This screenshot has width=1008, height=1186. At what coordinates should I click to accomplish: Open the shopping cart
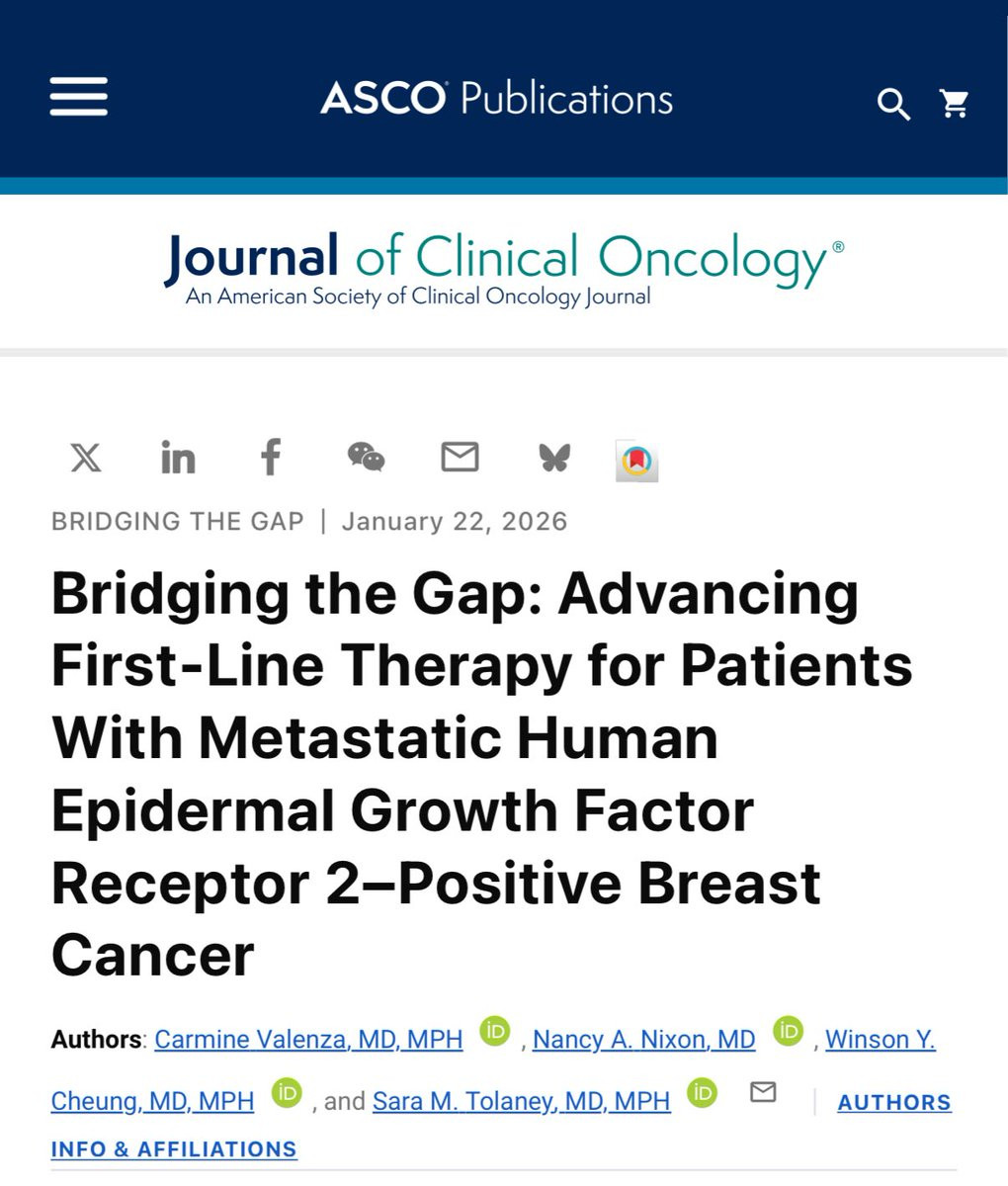point(955,103)
